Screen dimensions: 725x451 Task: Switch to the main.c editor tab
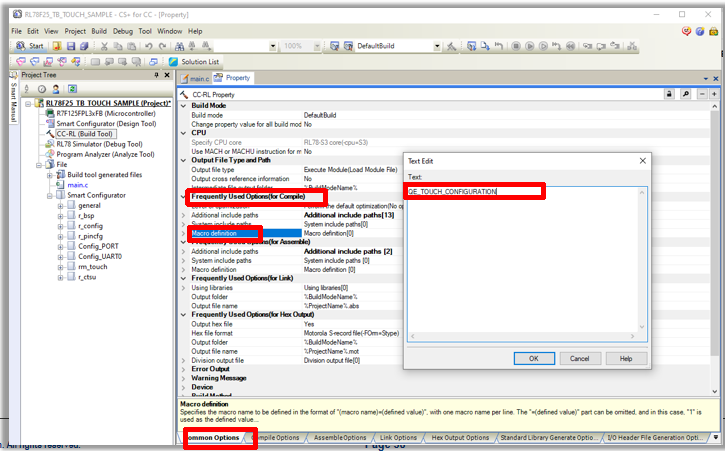tap(199, 77)
